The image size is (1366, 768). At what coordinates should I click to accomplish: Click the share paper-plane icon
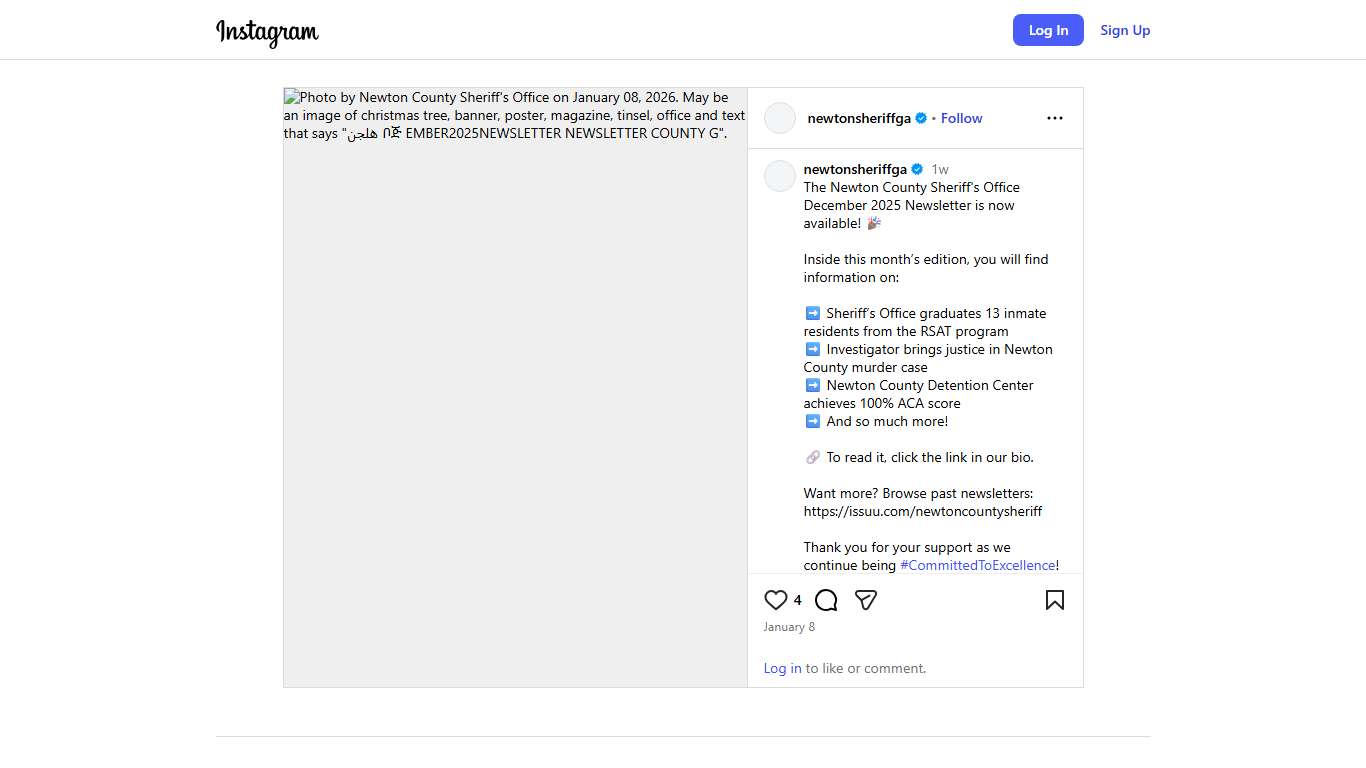click(866, 600)
